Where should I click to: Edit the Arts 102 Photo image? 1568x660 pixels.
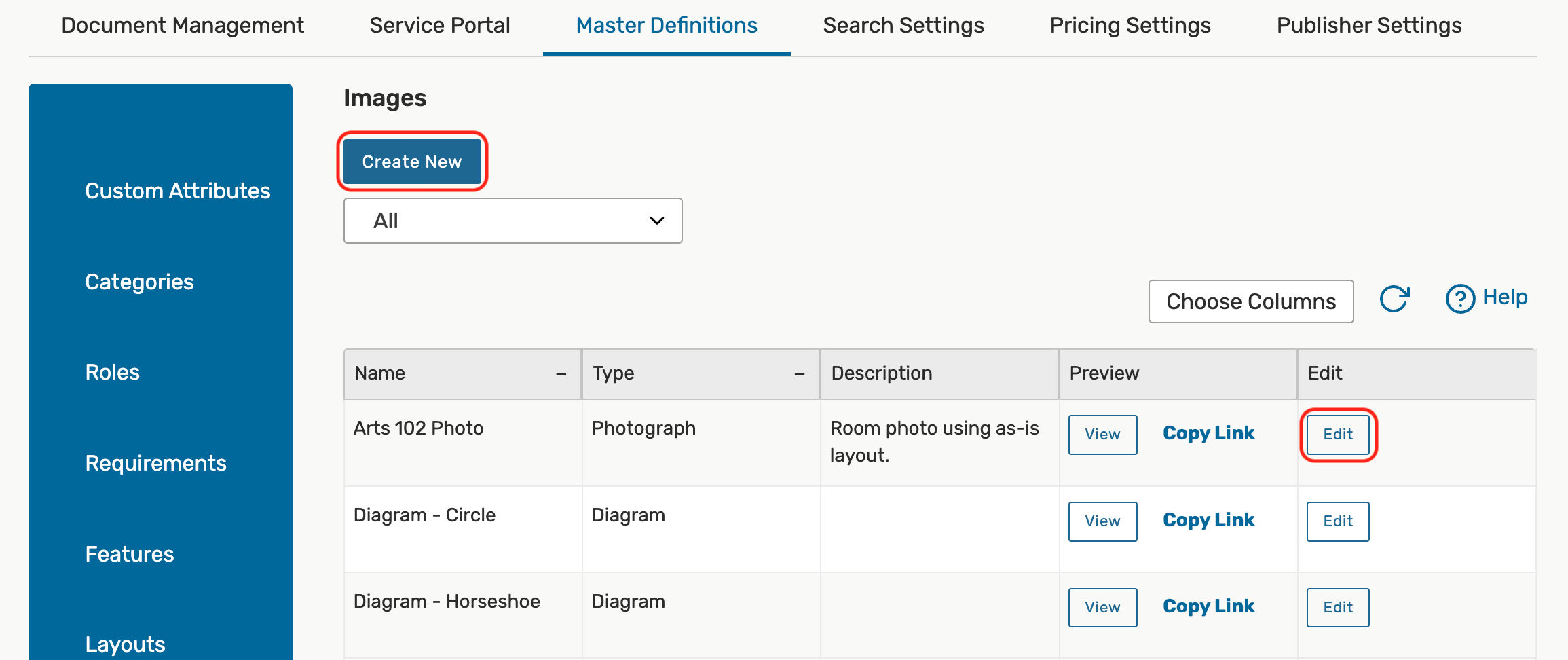click(1337, 435)
